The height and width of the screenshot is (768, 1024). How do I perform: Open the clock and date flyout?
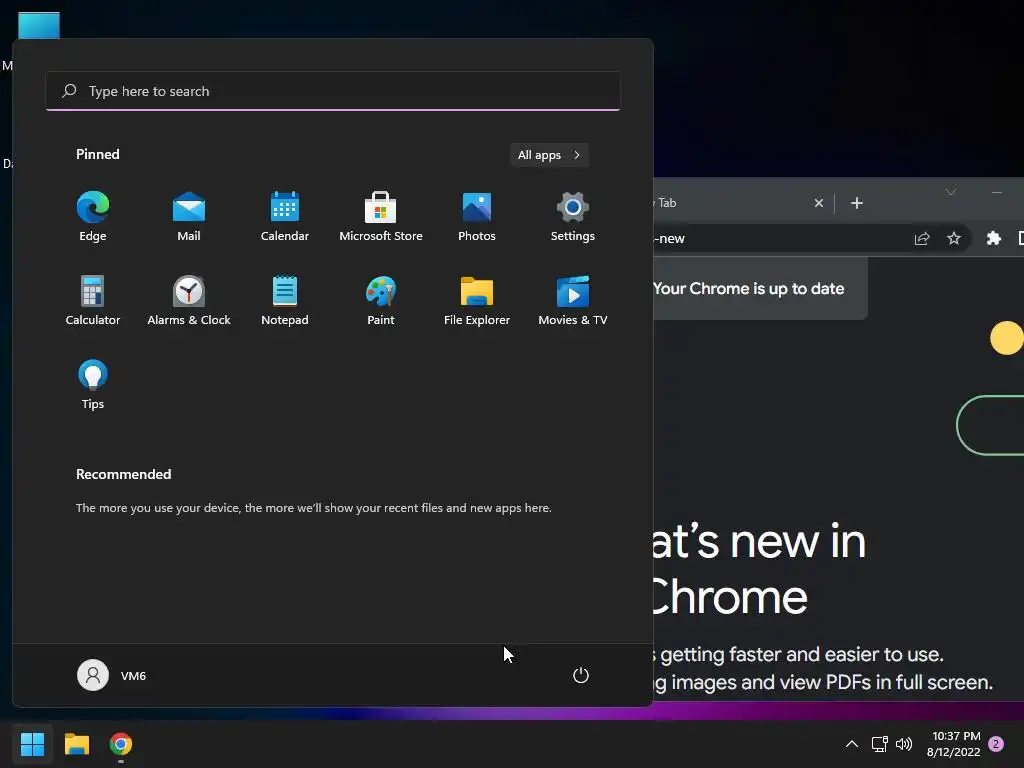(953, 744)
